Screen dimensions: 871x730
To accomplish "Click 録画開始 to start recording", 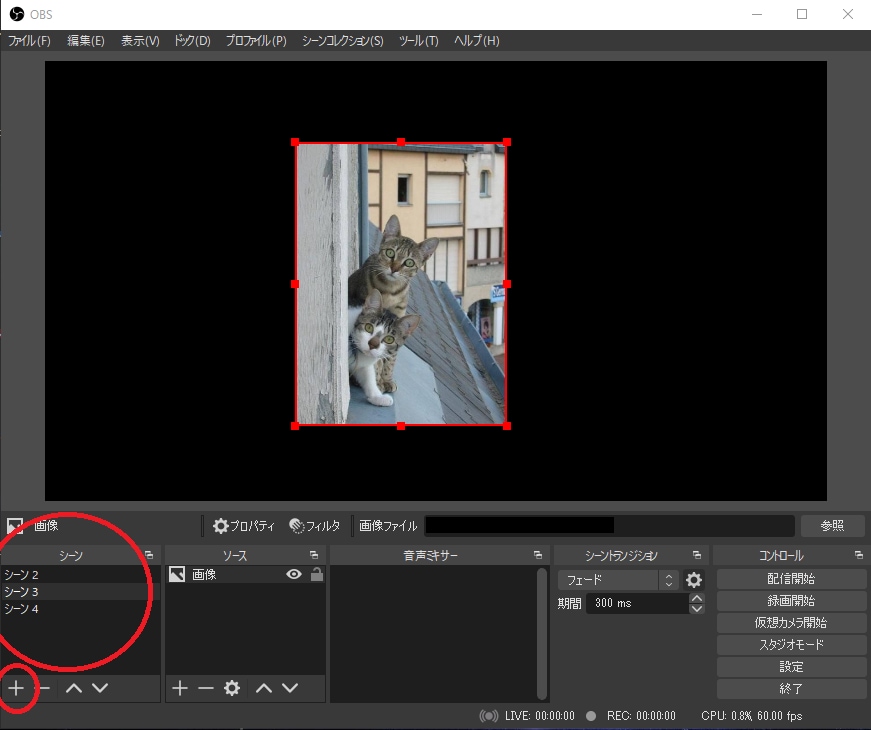I will click(x=791, y=601).
